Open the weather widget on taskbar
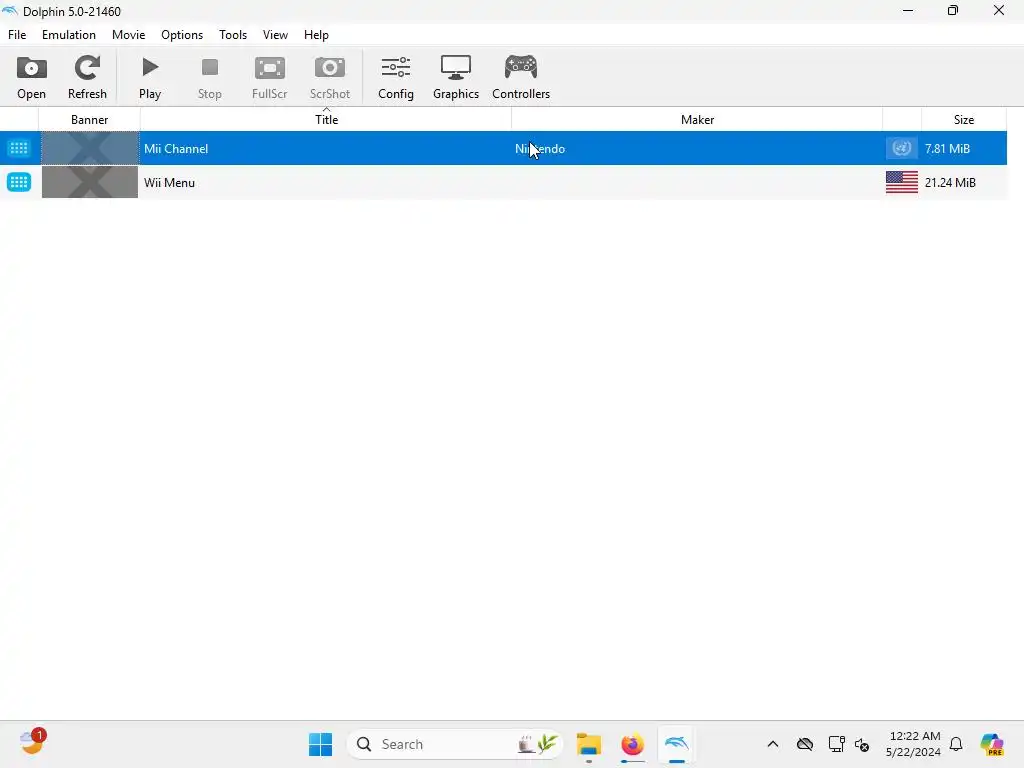 click(x=32, y=743)
